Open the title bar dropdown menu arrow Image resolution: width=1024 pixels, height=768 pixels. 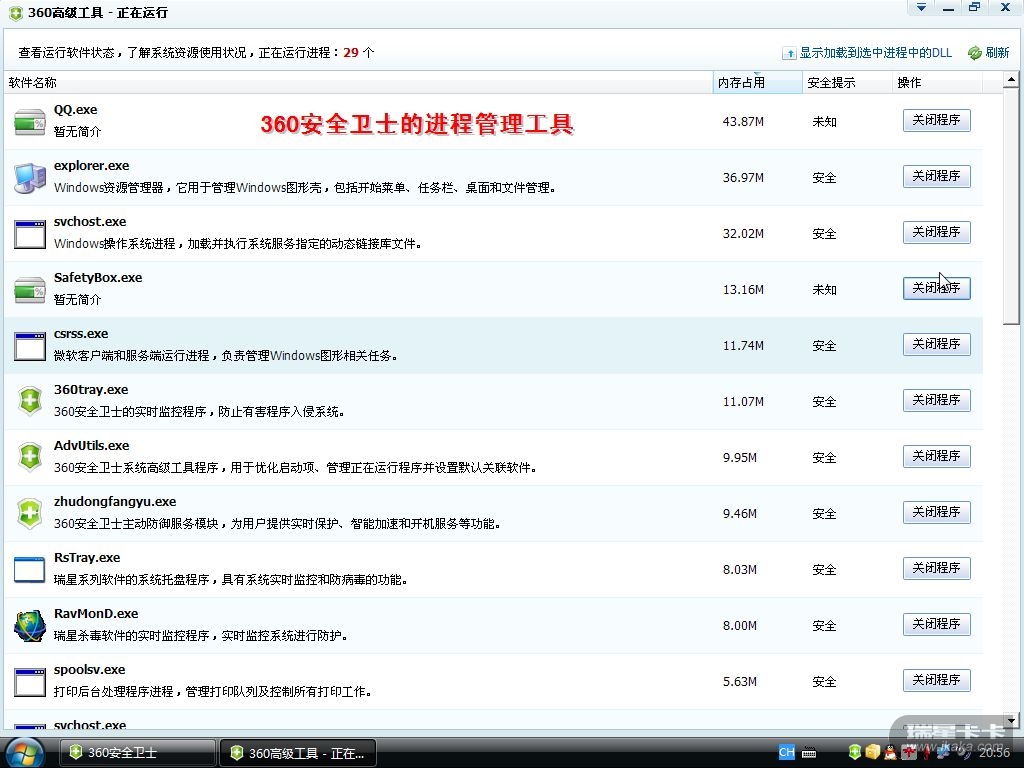tap(920, 8)
